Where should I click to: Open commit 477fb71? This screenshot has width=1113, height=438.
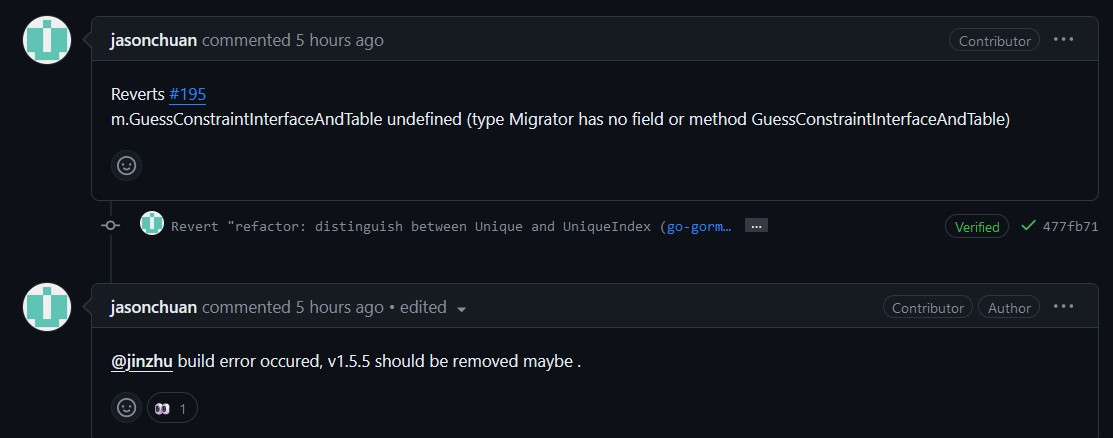(1071, 227)
